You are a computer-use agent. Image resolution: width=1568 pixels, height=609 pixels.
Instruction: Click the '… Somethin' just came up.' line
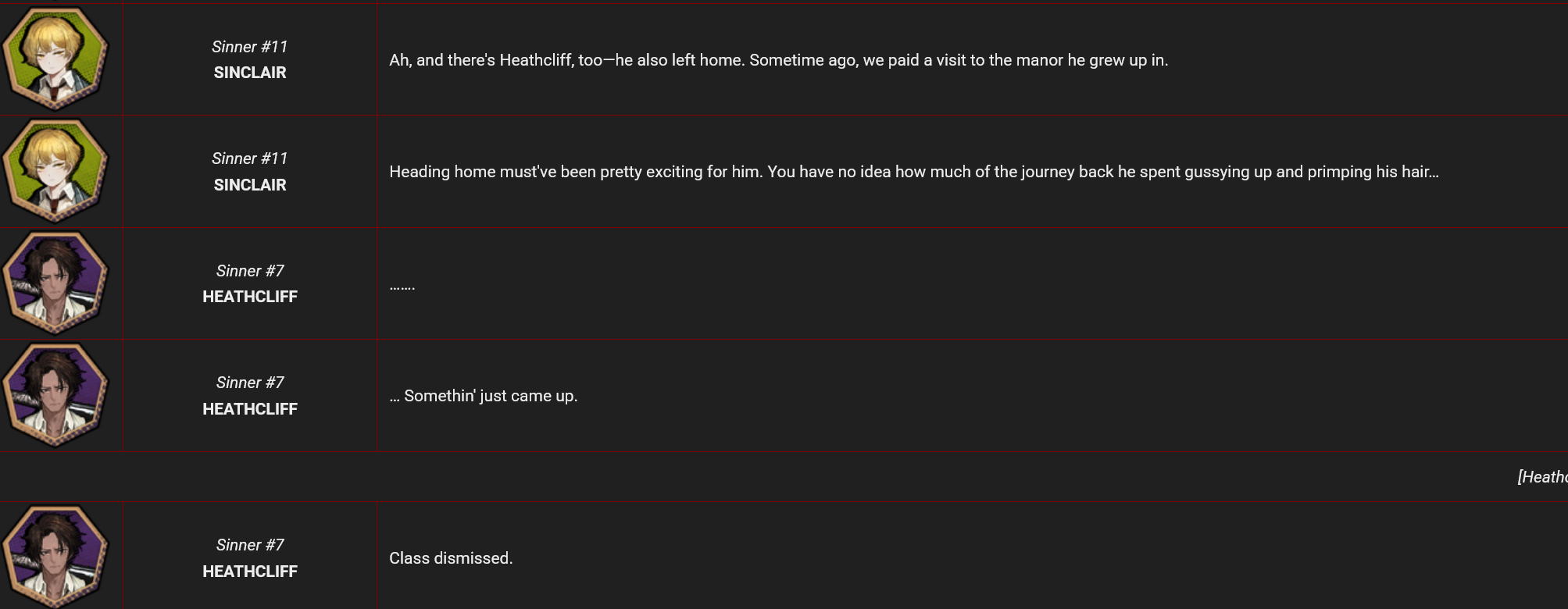coord(484,396)
